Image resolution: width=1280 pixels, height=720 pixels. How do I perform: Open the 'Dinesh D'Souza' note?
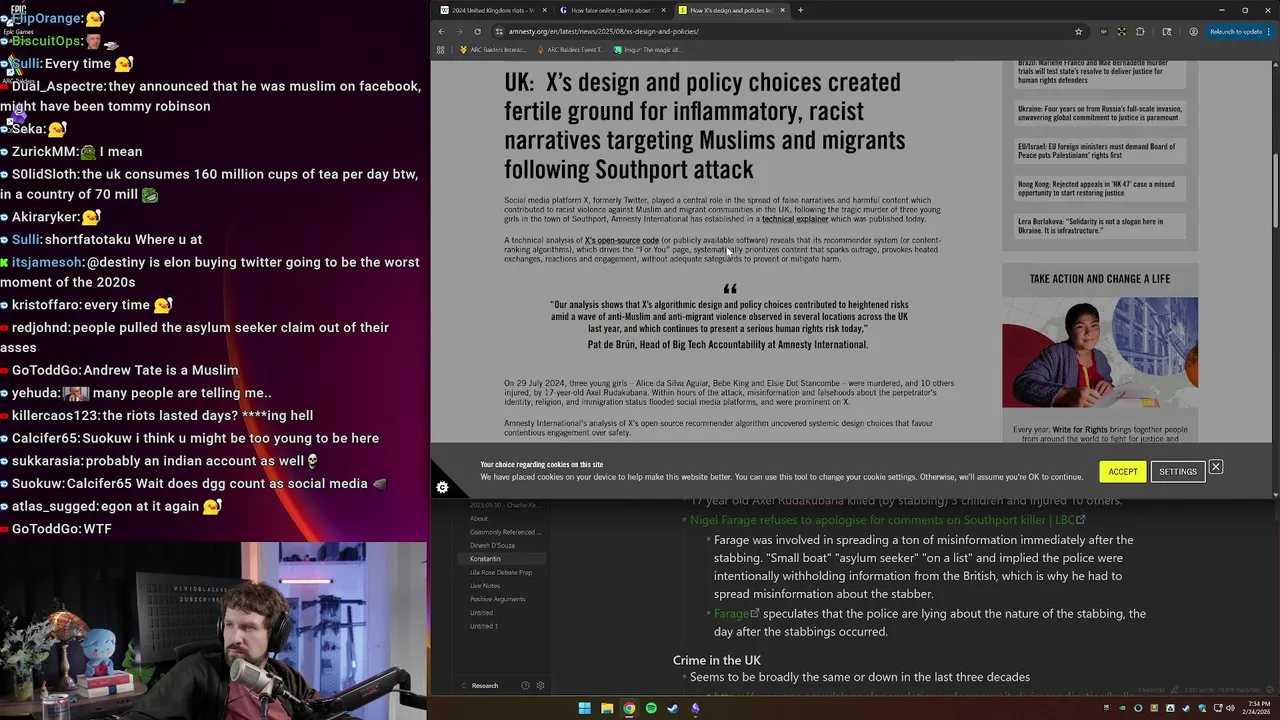(492, 545)
